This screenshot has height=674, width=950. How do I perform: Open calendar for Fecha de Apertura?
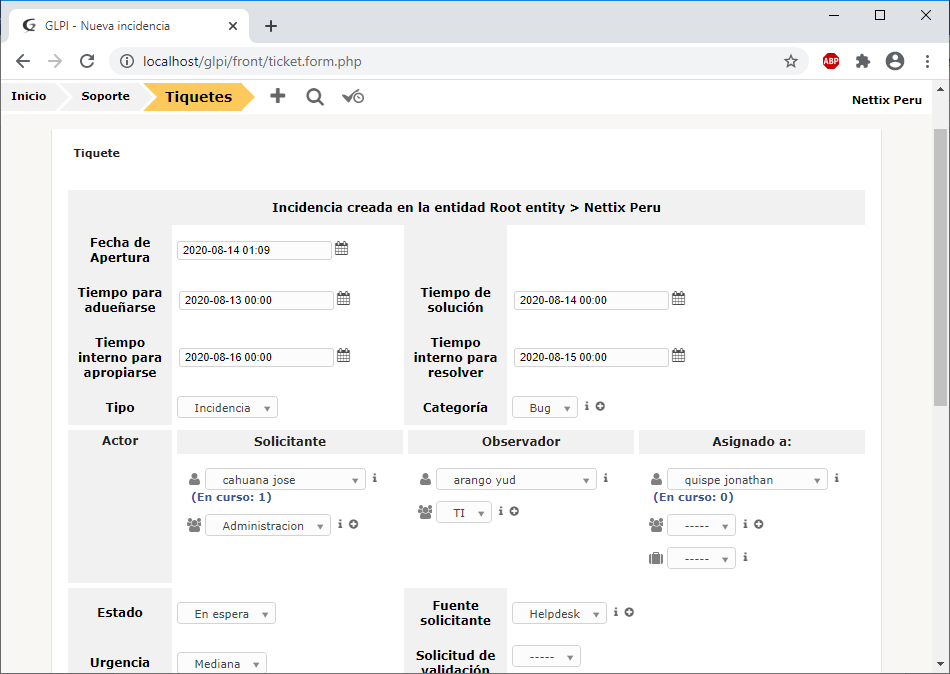[x=341, y=249]
